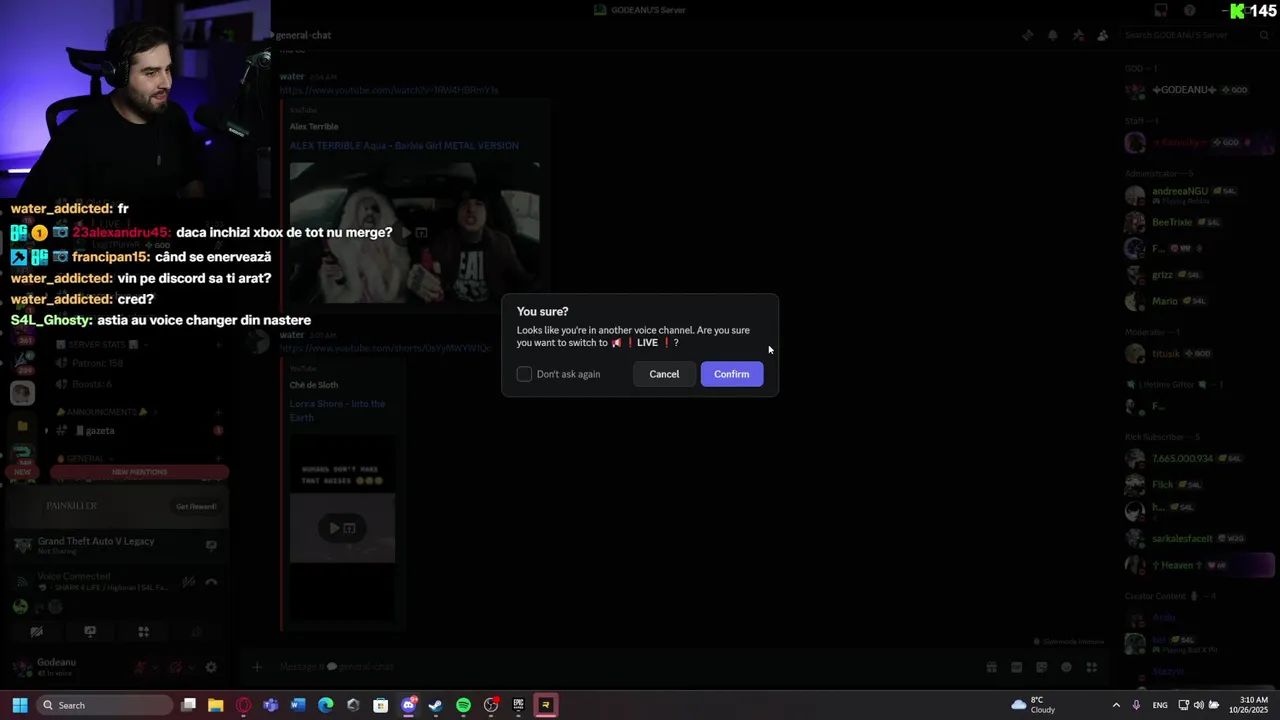Open Discord User Settings gear
Screen dimensions: 1280x720
pos(211,667)
